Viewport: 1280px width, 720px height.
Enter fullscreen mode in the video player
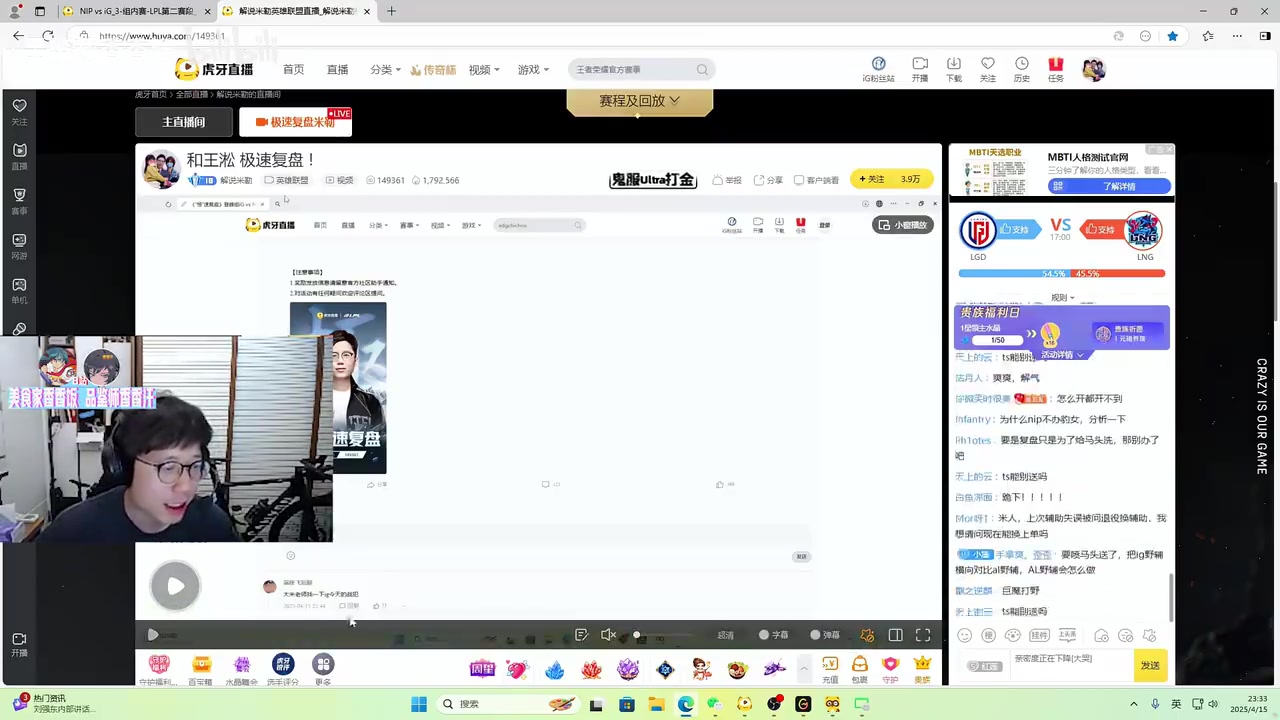tap(923, 635)
